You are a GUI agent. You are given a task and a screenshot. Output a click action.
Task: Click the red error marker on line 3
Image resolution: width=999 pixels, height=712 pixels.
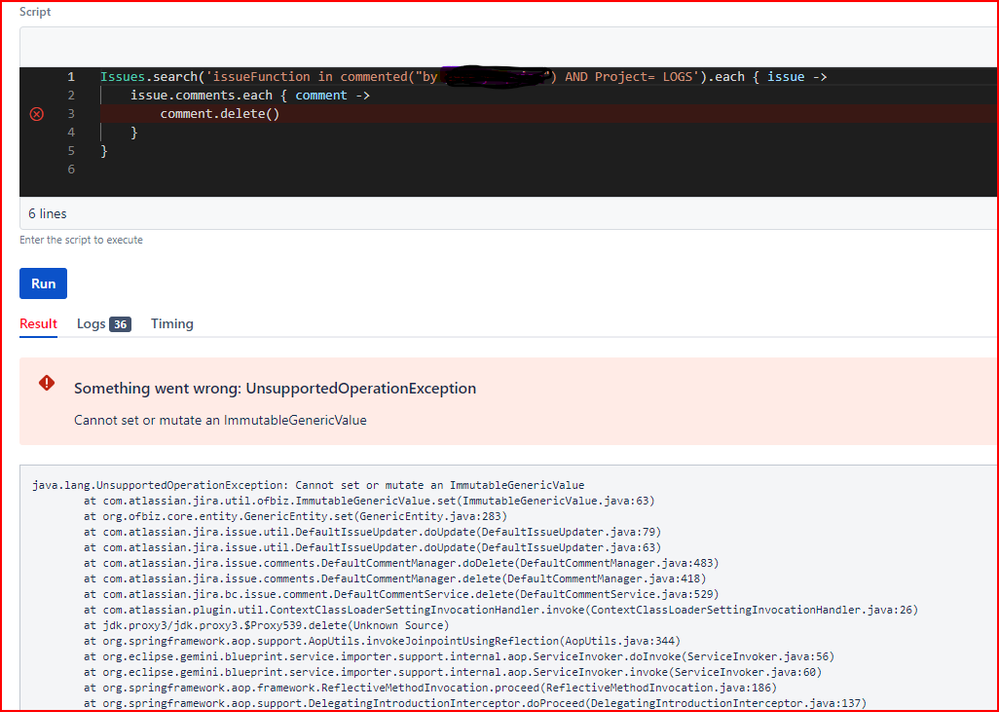(x=37, y=114)
